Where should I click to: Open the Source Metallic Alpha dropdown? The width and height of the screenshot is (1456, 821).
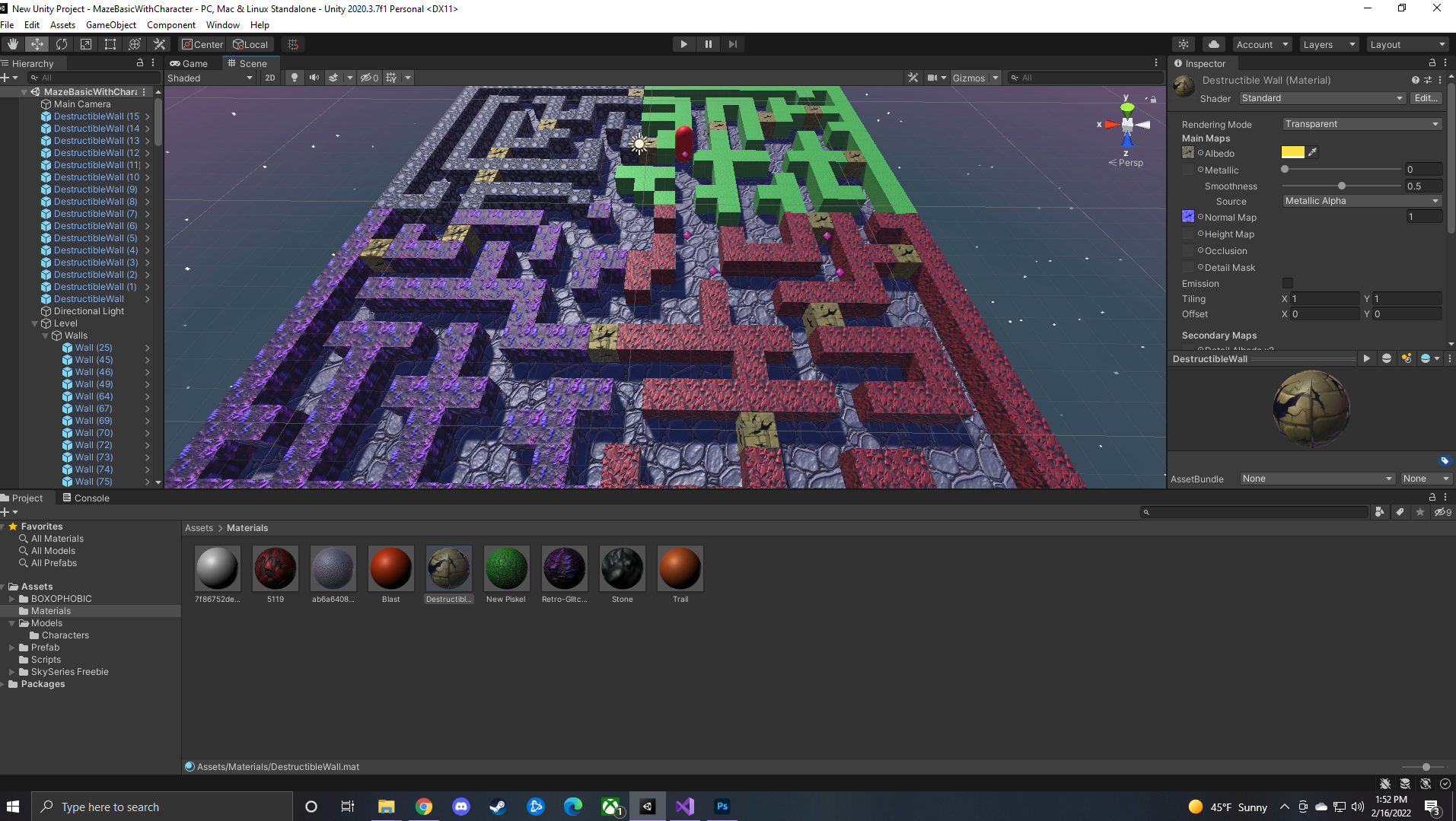(x=1362, y=201)
